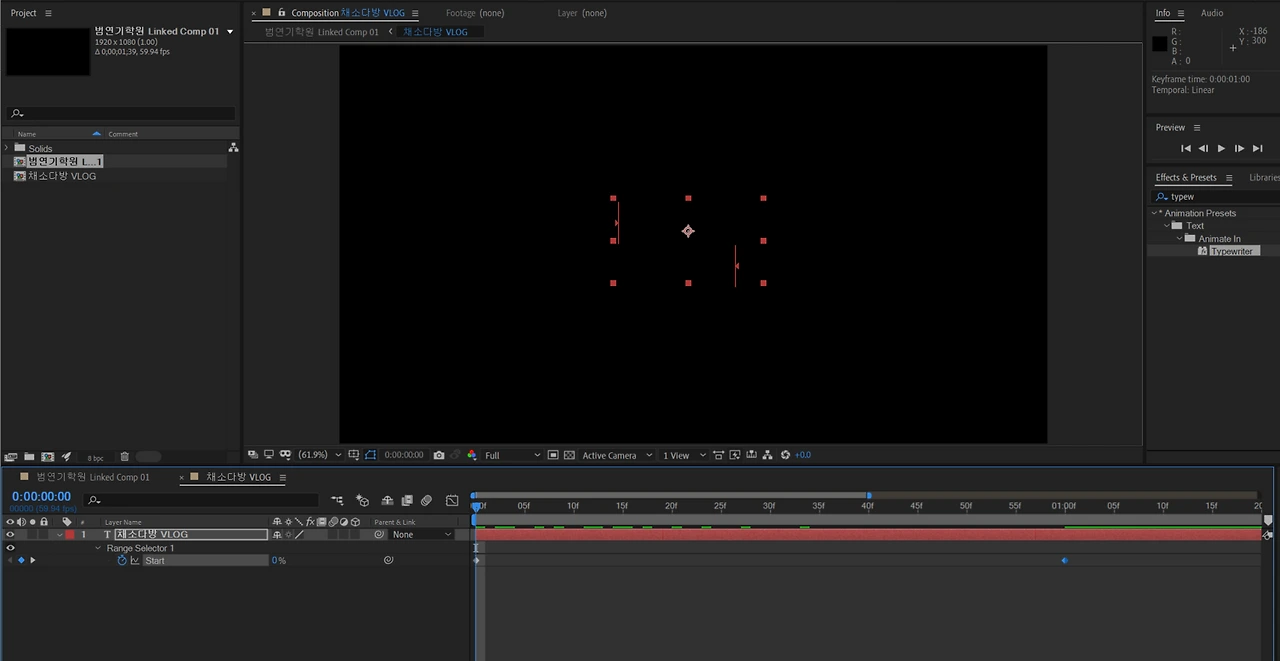The height and width of the screenshot is (661, 1280).
Task: Enable Frame Blending for all layers
Action: pyautogui.click(x=407, y=500)
